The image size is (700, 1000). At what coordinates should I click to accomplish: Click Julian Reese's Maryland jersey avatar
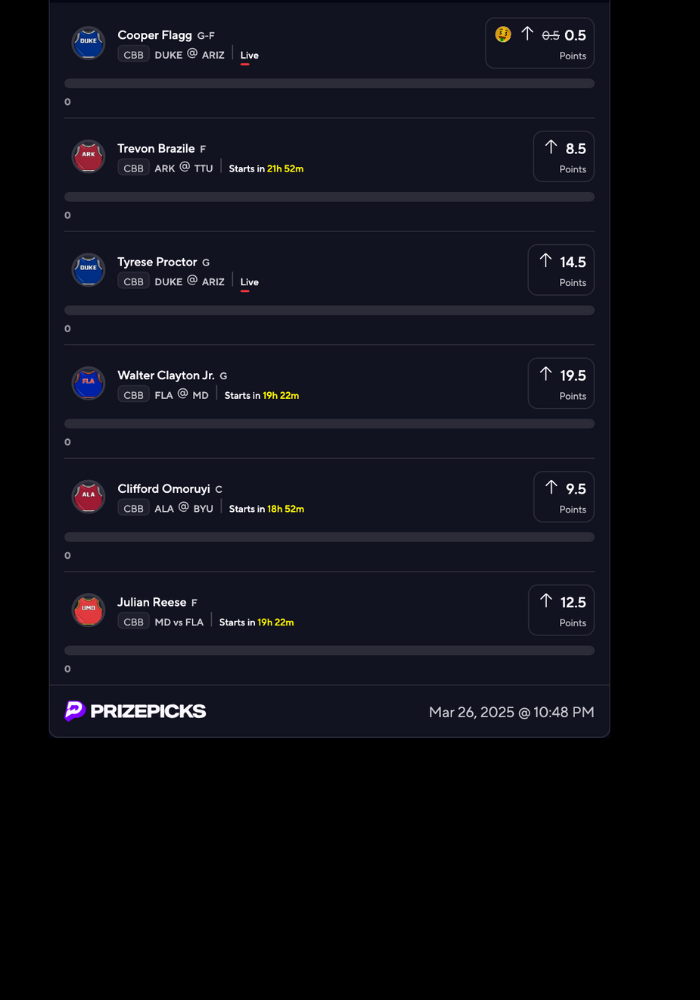[88, 610]
